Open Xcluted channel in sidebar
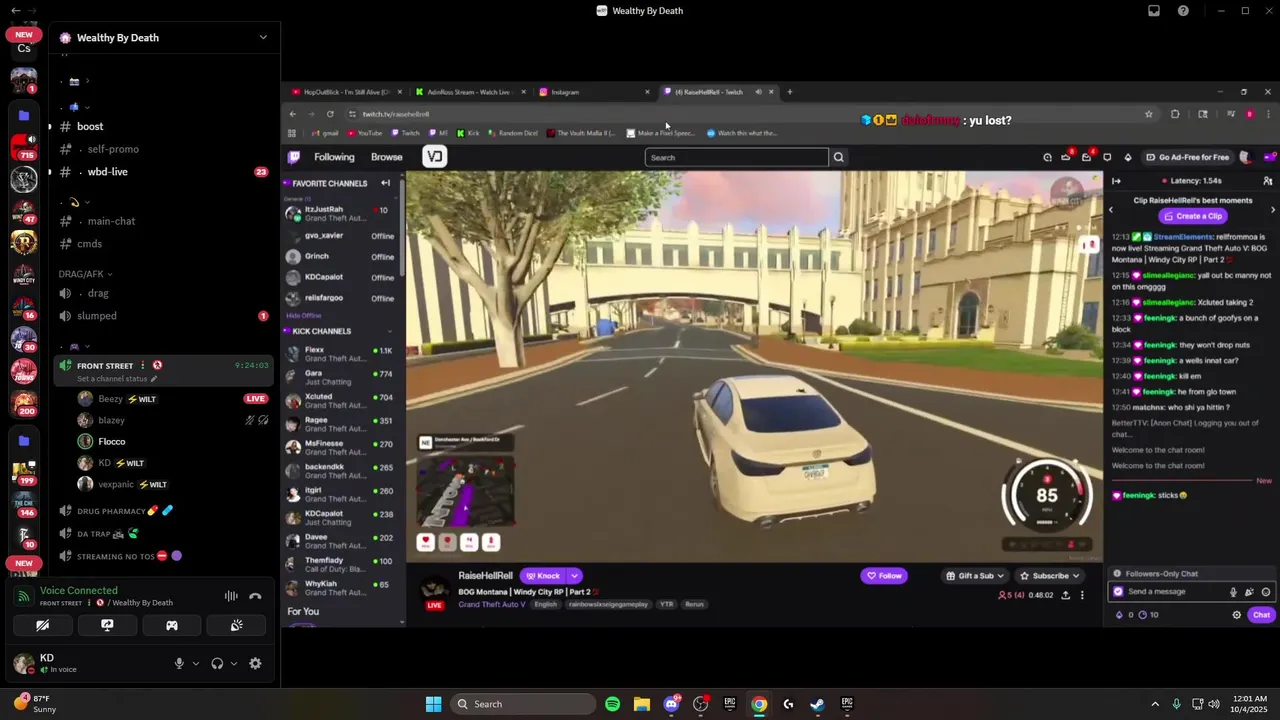Screen dimensions: 1280x720 click(343, 401)
